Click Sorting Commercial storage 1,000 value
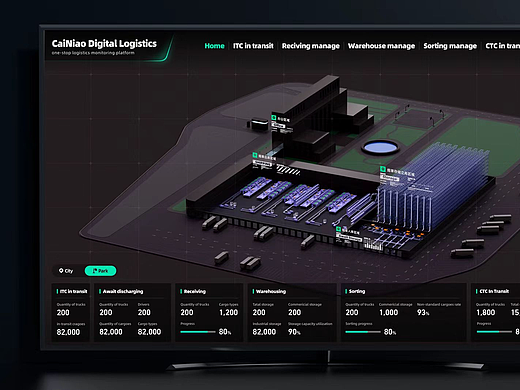The width and height of the screenshot is (520, 390). 389,312
